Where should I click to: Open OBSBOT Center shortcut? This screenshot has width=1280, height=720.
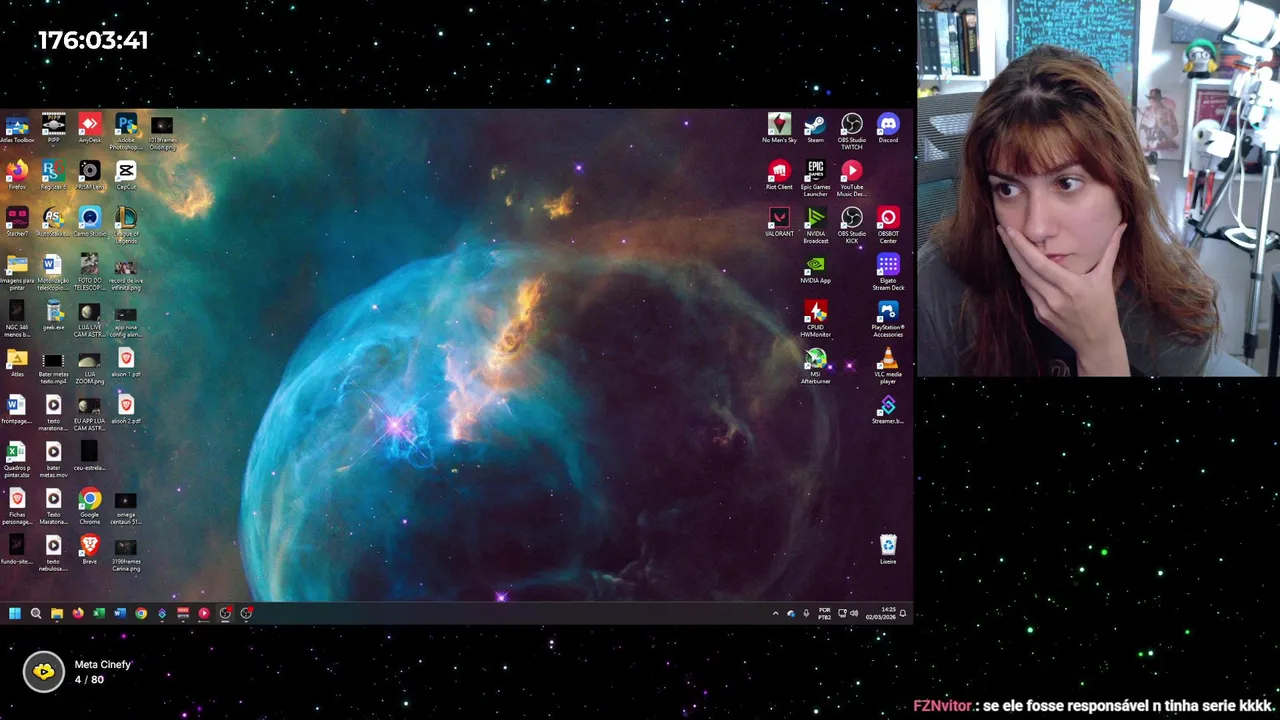pyautogui.click(x=888, y=225)
